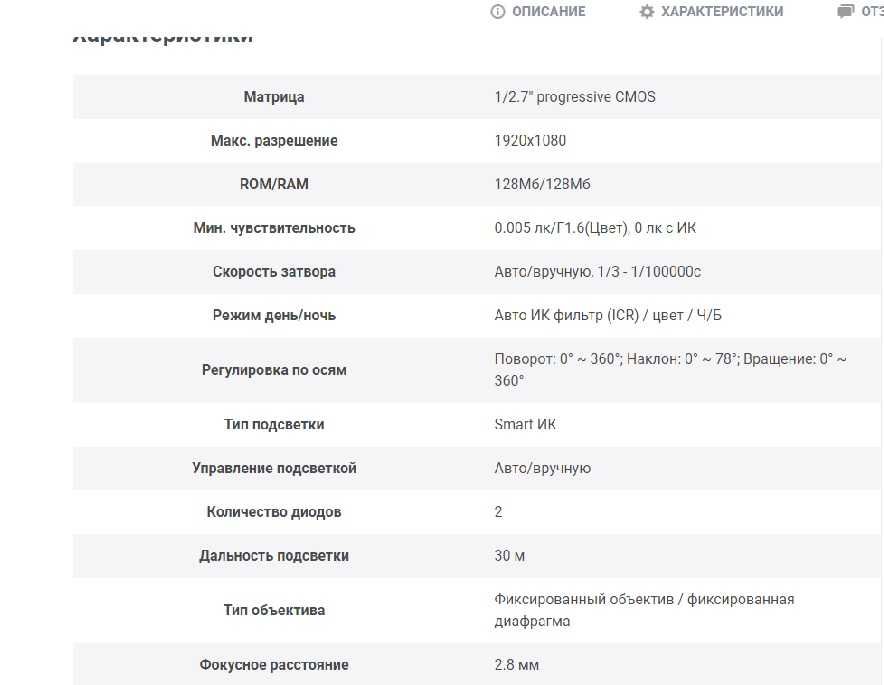
Task: Click the Регулировка по осям label
Action: (274, 370)
